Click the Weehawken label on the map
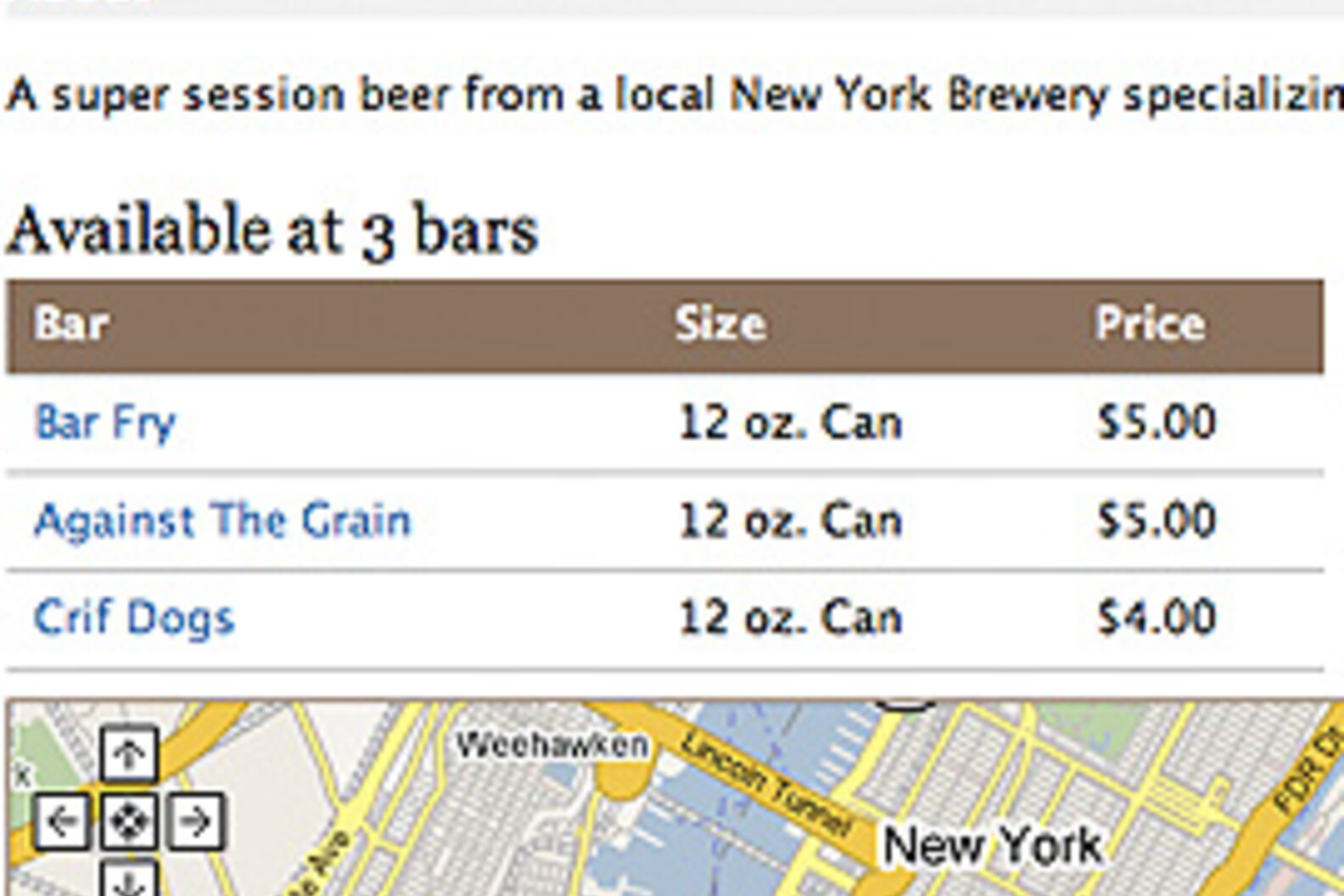The width and height of the screenshot is (1344, 896). (552, 746)
